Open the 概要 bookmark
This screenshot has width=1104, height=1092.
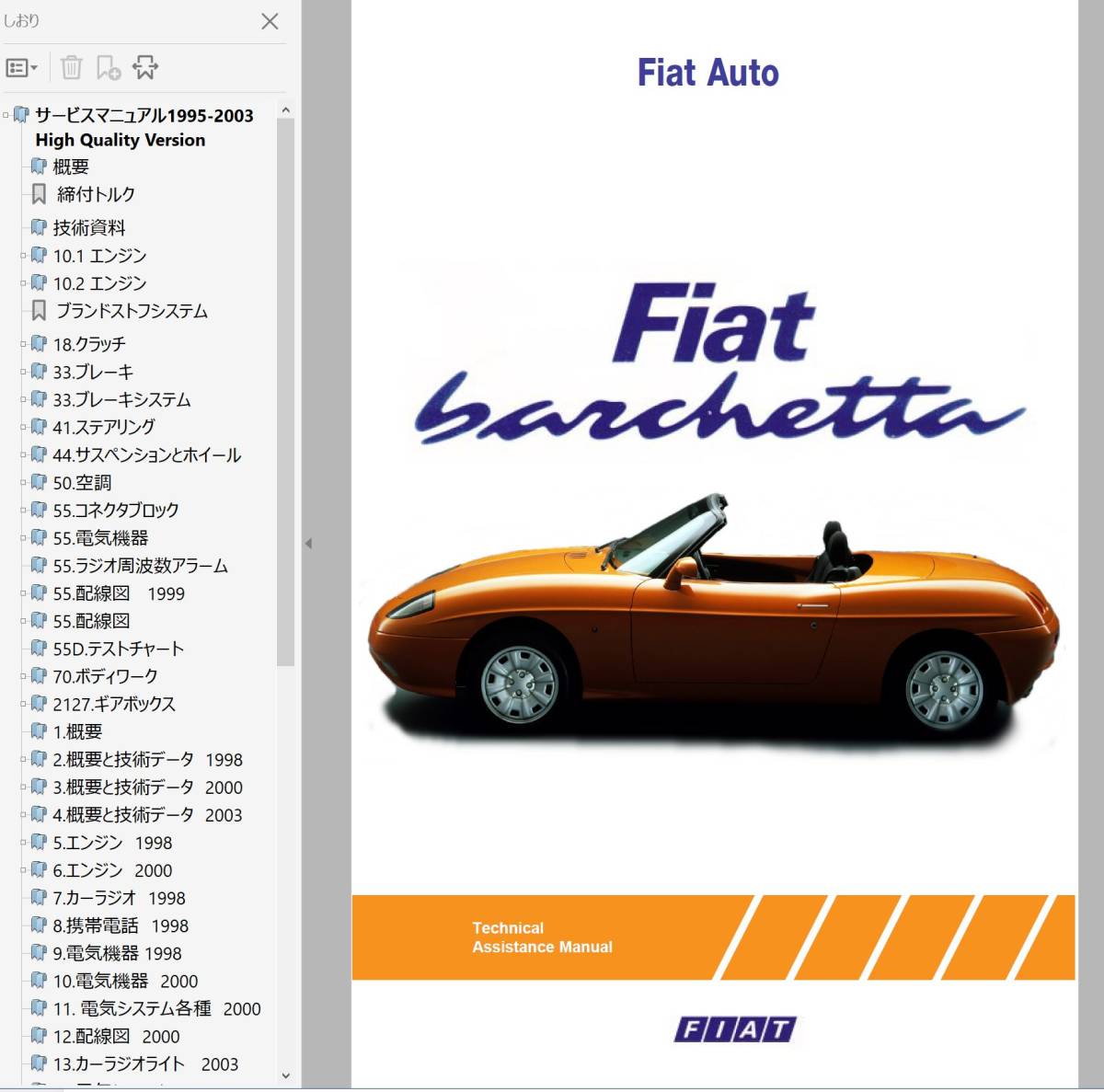point(71,167)
